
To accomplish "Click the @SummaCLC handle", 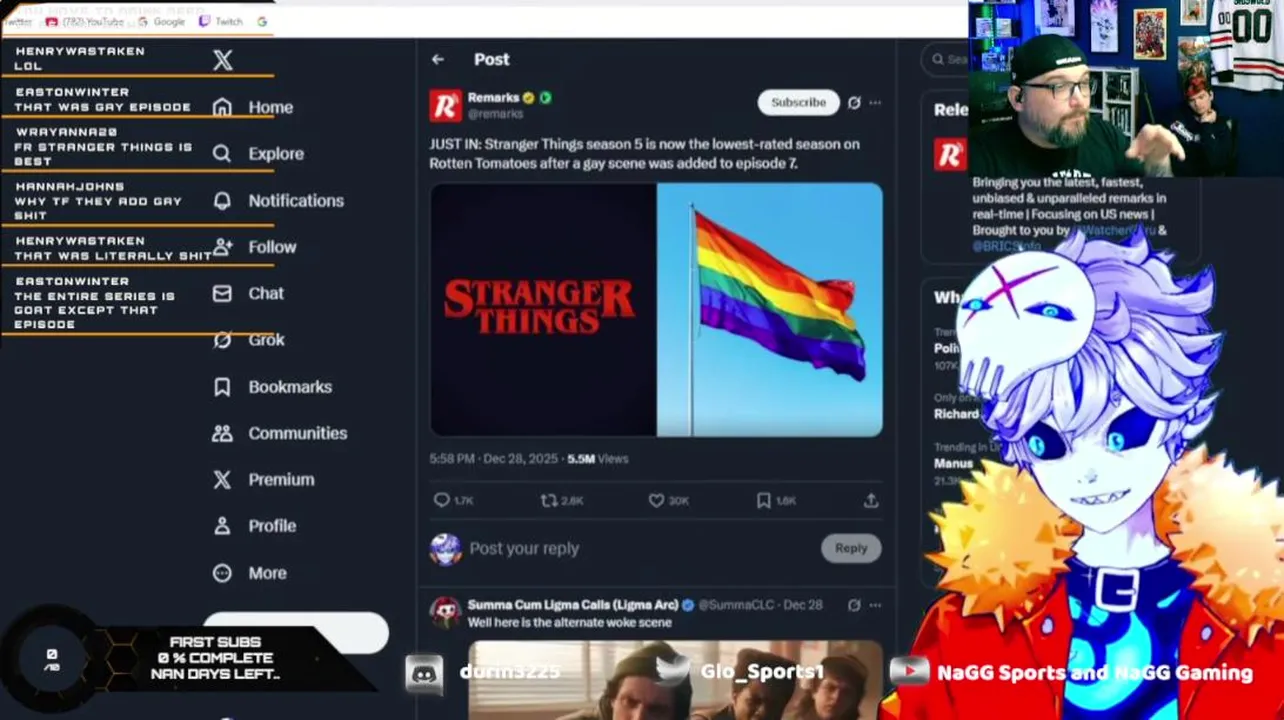I will coord(737,605).
